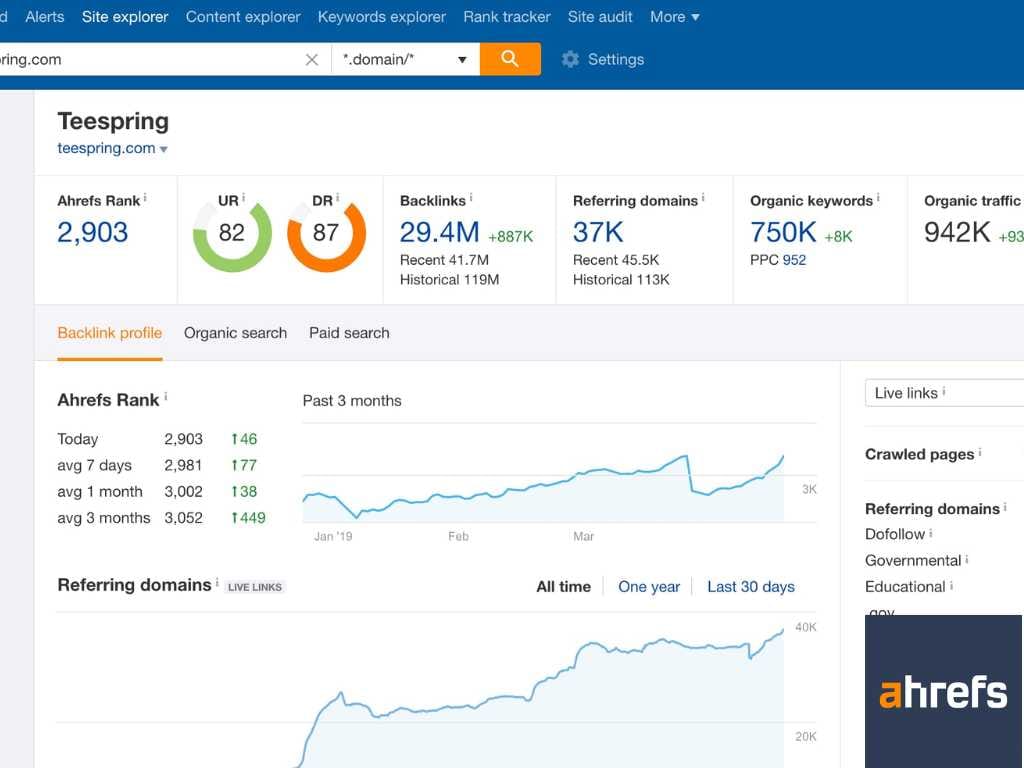Screen dimensions: 1024x768
Task: Click the avg 1 month rank value 3,002
Action: (184, 492)
